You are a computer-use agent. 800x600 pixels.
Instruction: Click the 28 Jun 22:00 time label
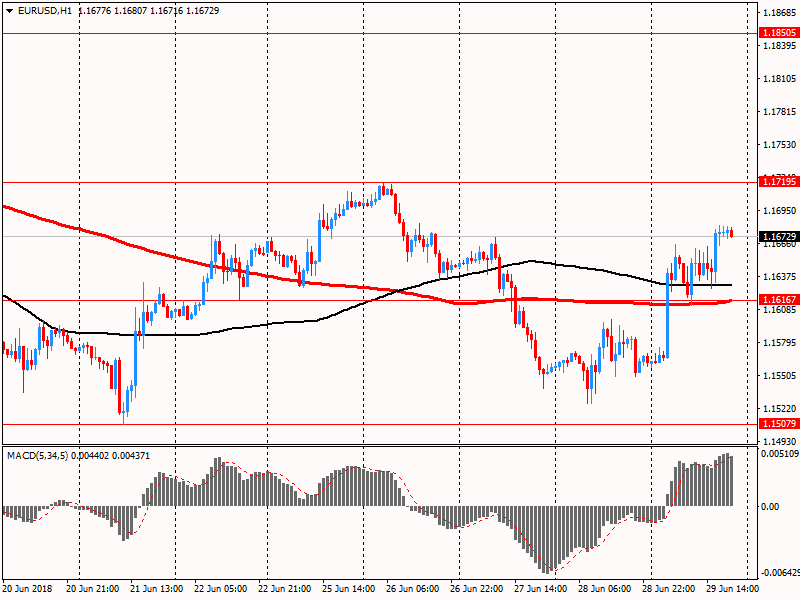pyautogui.click(x=668, y=588)
